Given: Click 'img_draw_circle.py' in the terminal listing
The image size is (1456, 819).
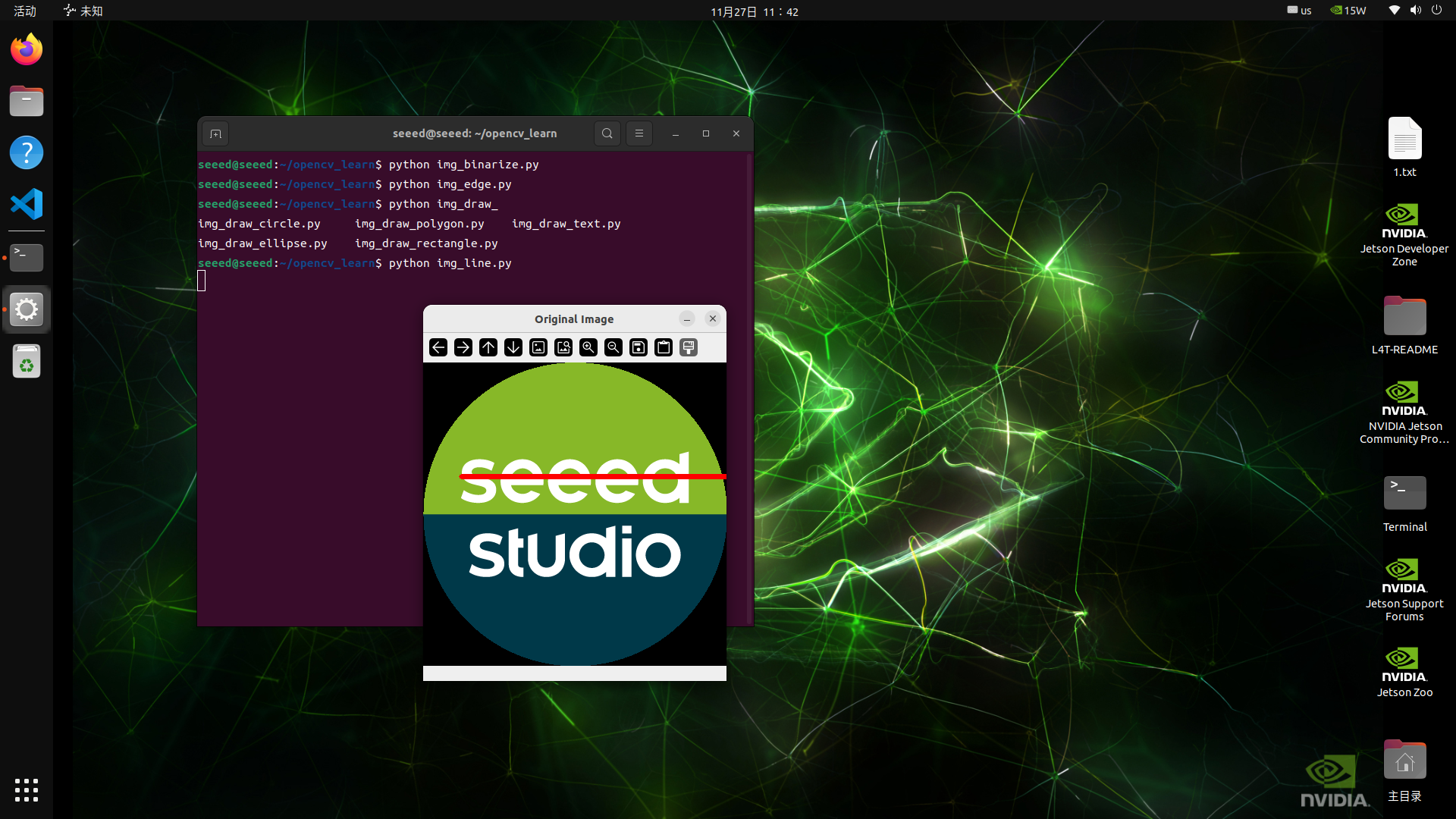Looking at the screenshot, I should [x=259, y=224].
